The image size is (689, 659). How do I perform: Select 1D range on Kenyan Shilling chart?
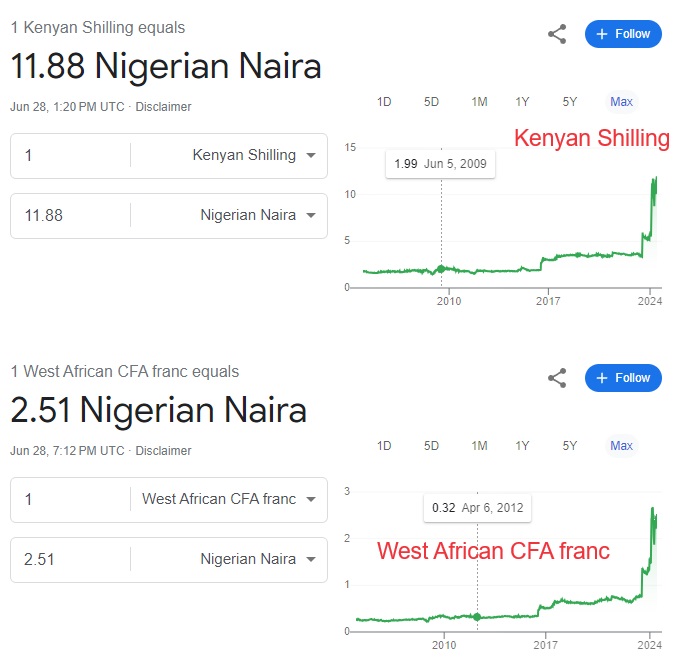tap(384, 102)
